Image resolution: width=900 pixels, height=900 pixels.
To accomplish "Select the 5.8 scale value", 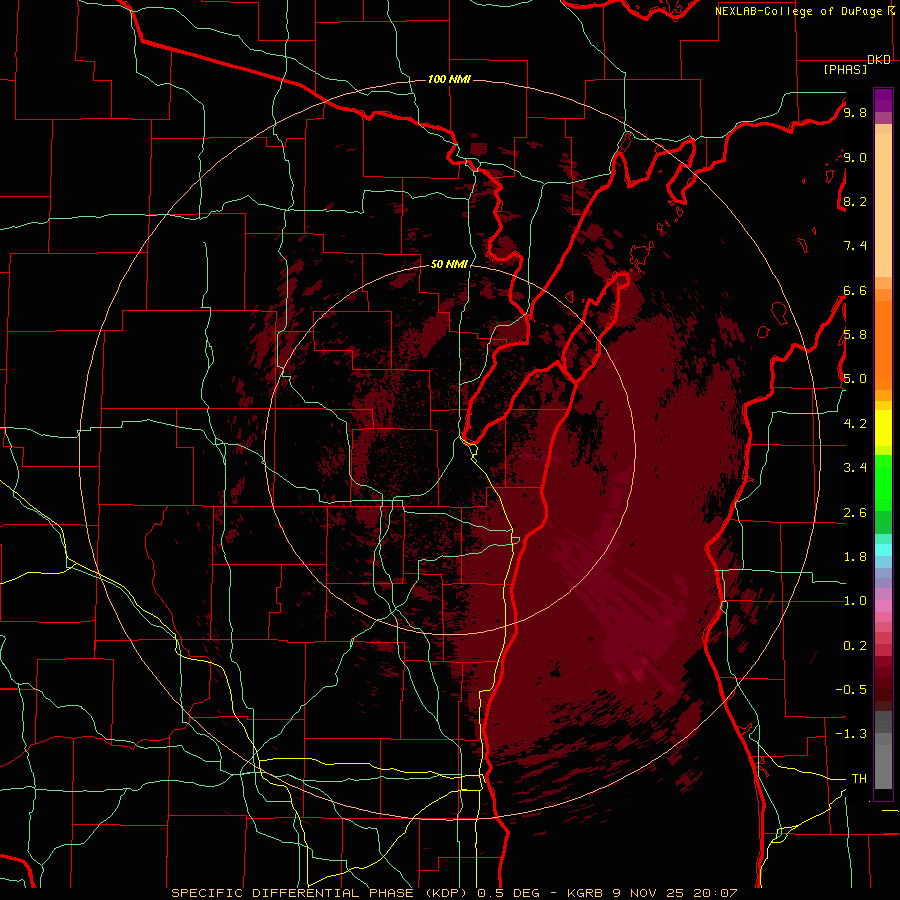I will pos(855,335).
